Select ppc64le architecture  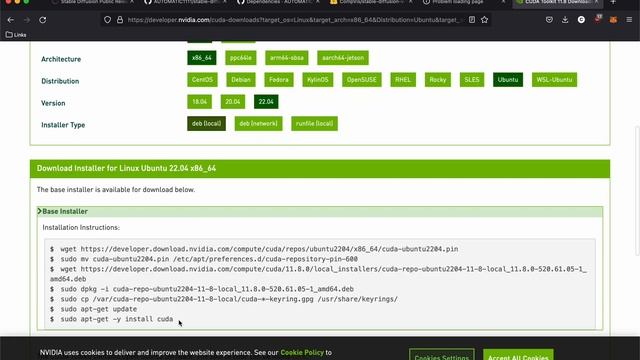(x=241, y=58)
